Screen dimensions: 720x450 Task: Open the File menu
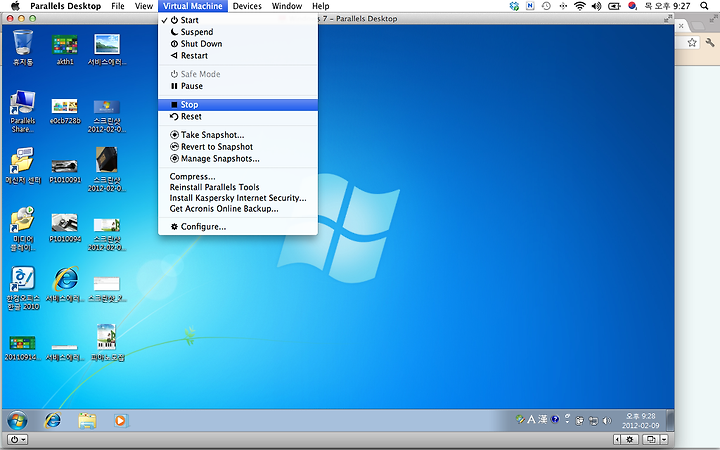[118, 6]
